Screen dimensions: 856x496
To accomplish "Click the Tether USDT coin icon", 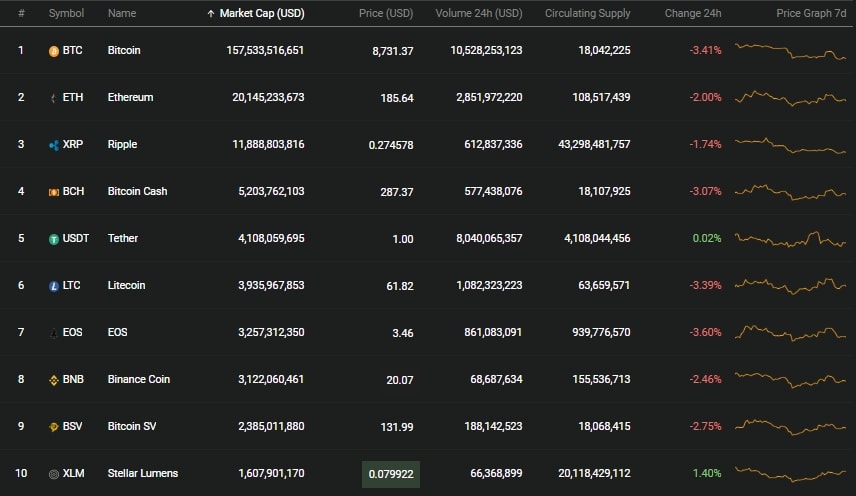I will click(54, 239).
